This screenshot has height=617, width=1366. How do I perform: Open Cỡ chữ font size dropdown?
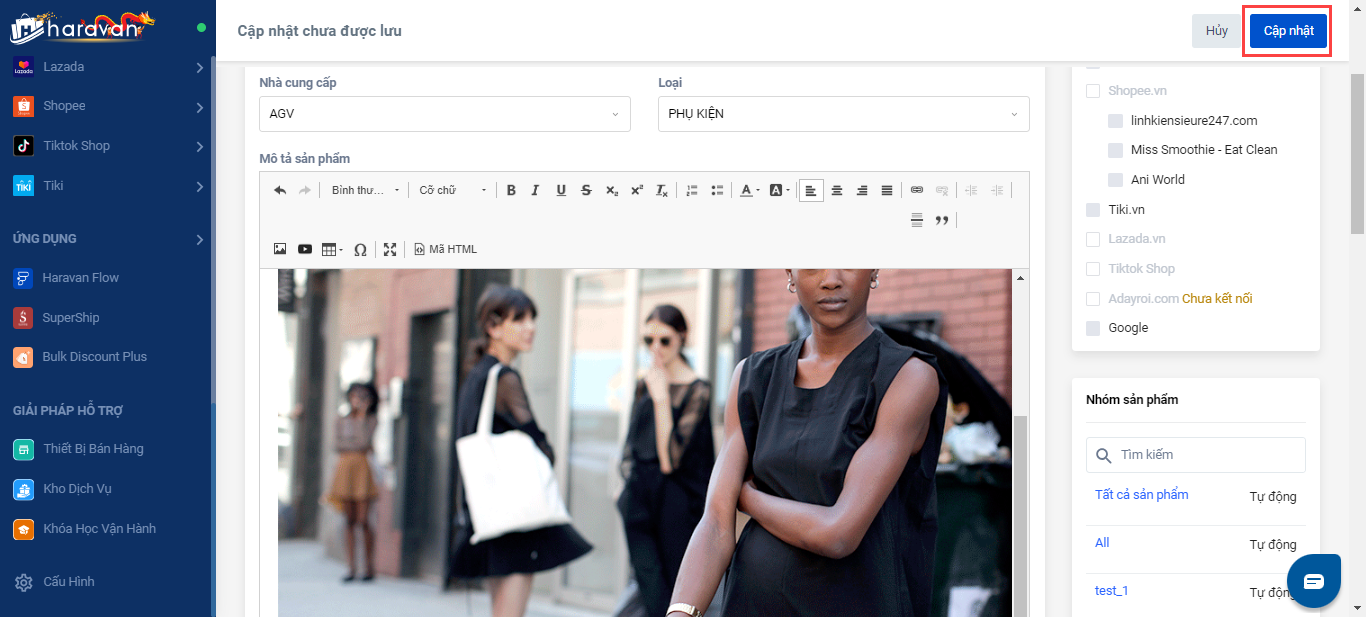point(453,190)
